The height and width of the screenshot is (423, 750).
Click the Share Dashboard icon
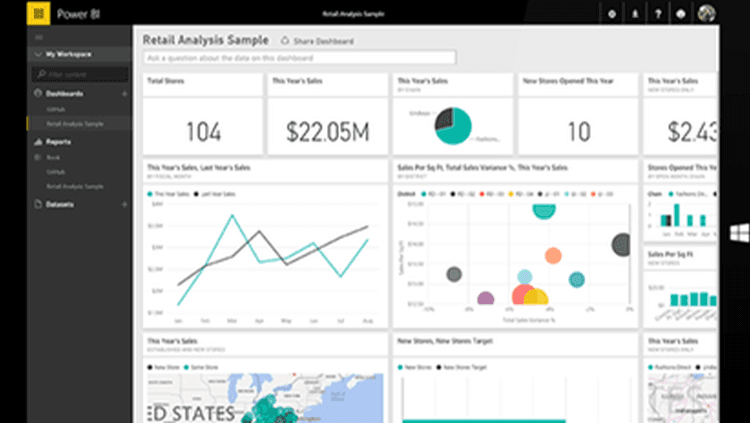click(285, 41)
